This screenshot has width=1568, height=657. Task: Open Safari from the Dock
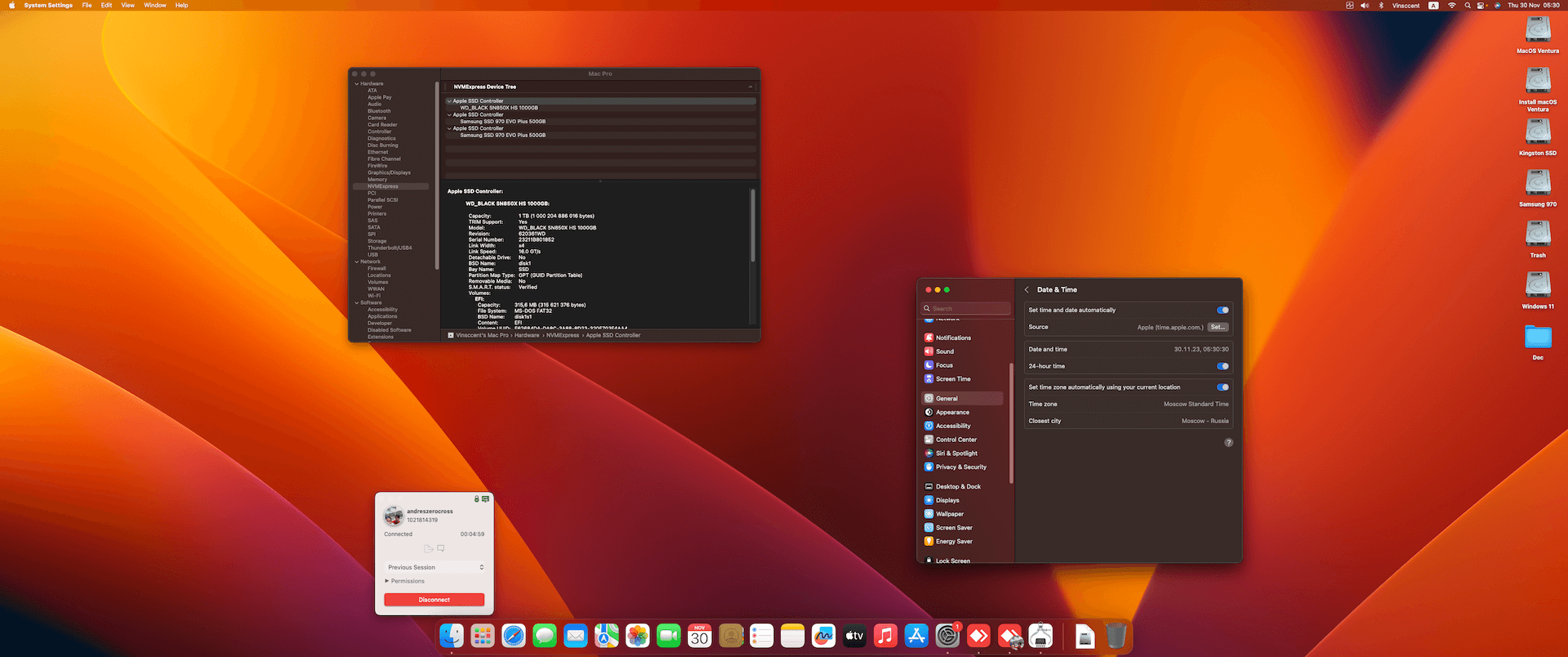(x=514, y=636)
